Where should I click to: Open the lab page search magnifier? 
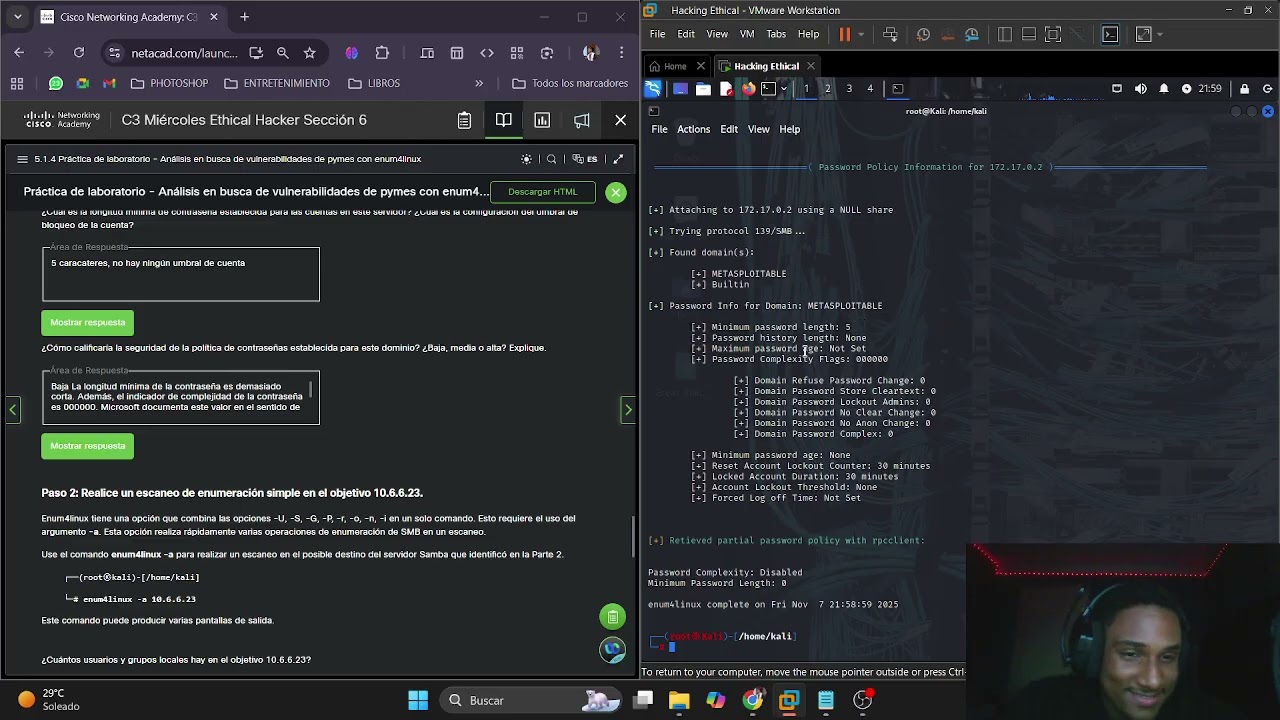point(551,159)
